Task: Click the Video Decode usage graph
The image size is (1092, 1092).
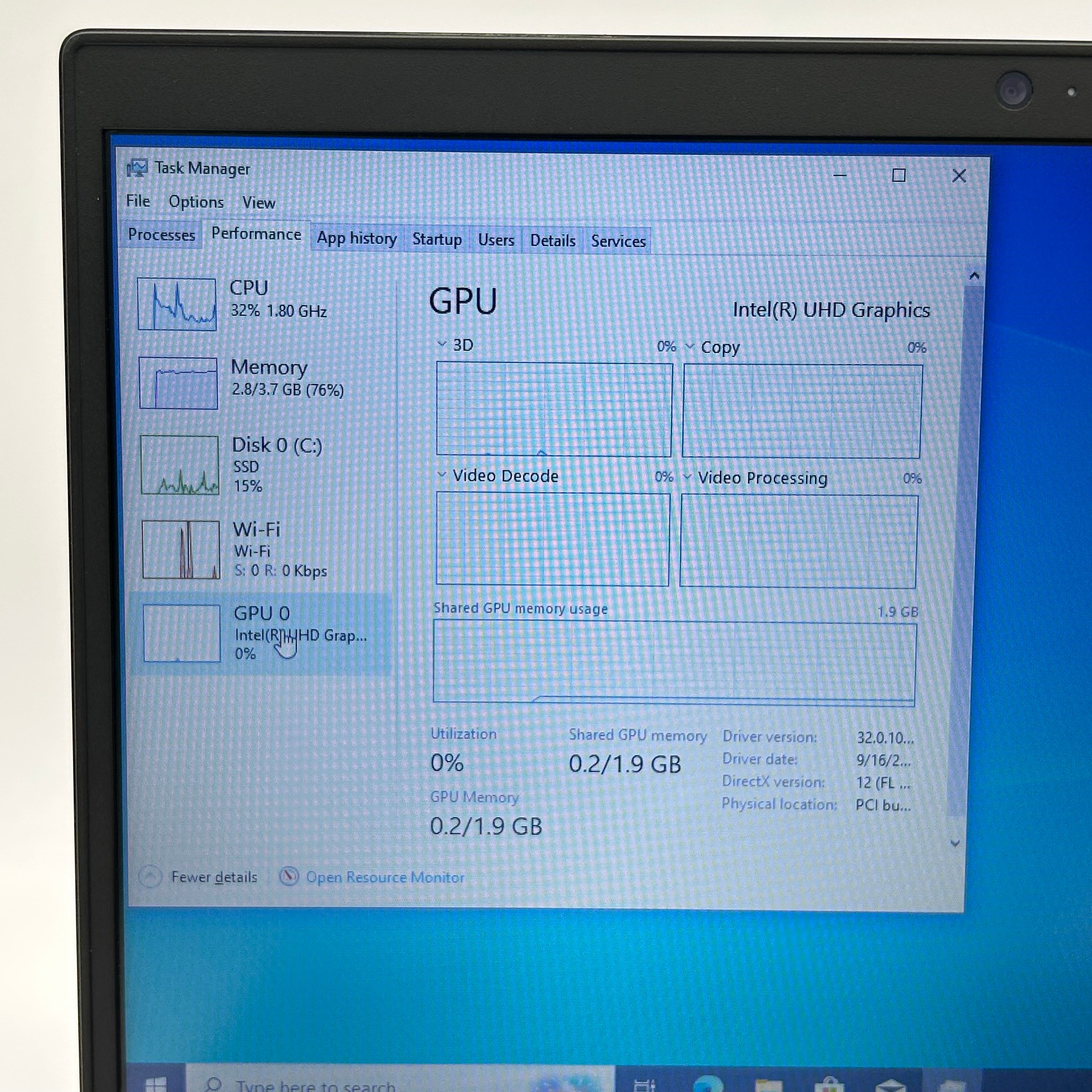Action: point(553,539)
